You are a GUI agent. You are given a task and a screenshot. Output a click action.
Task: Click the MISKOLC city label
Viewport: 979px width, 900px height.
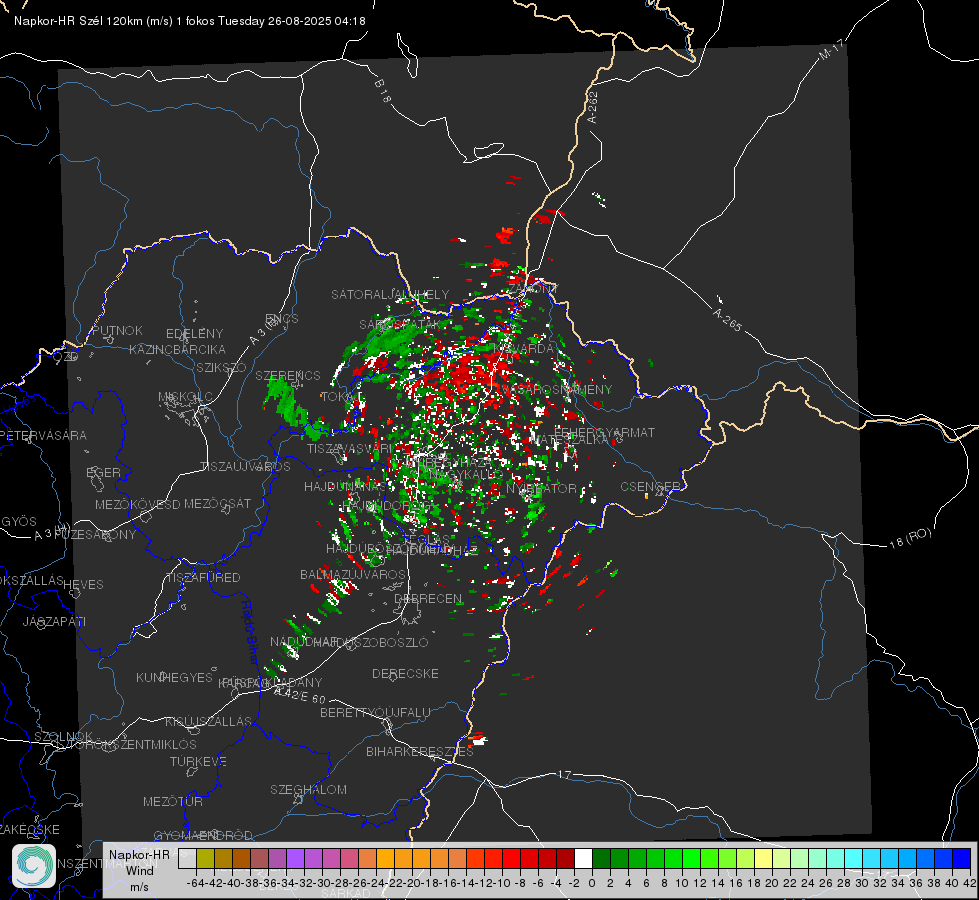[185, 397]
